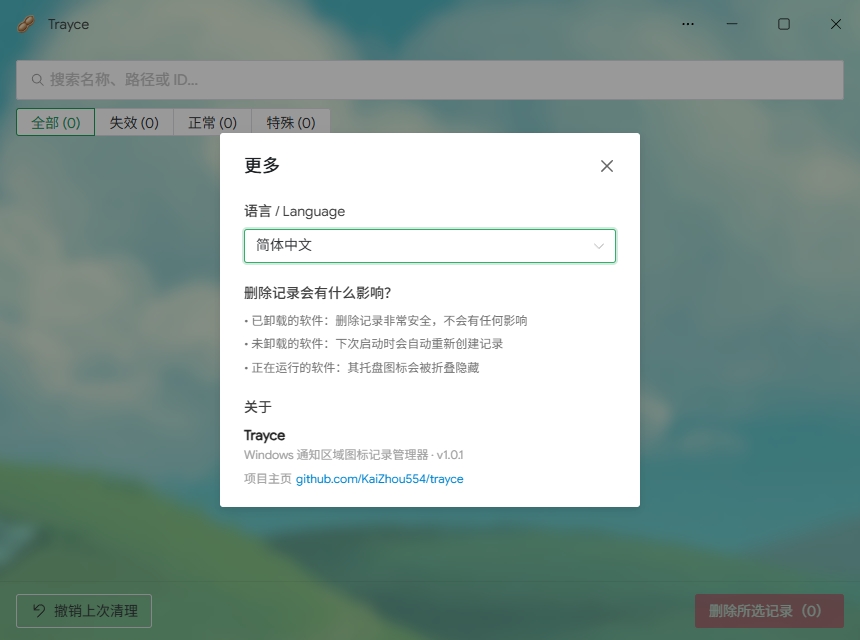
Task: Click the 项目主页 label
Action: (x=268, y=479)
